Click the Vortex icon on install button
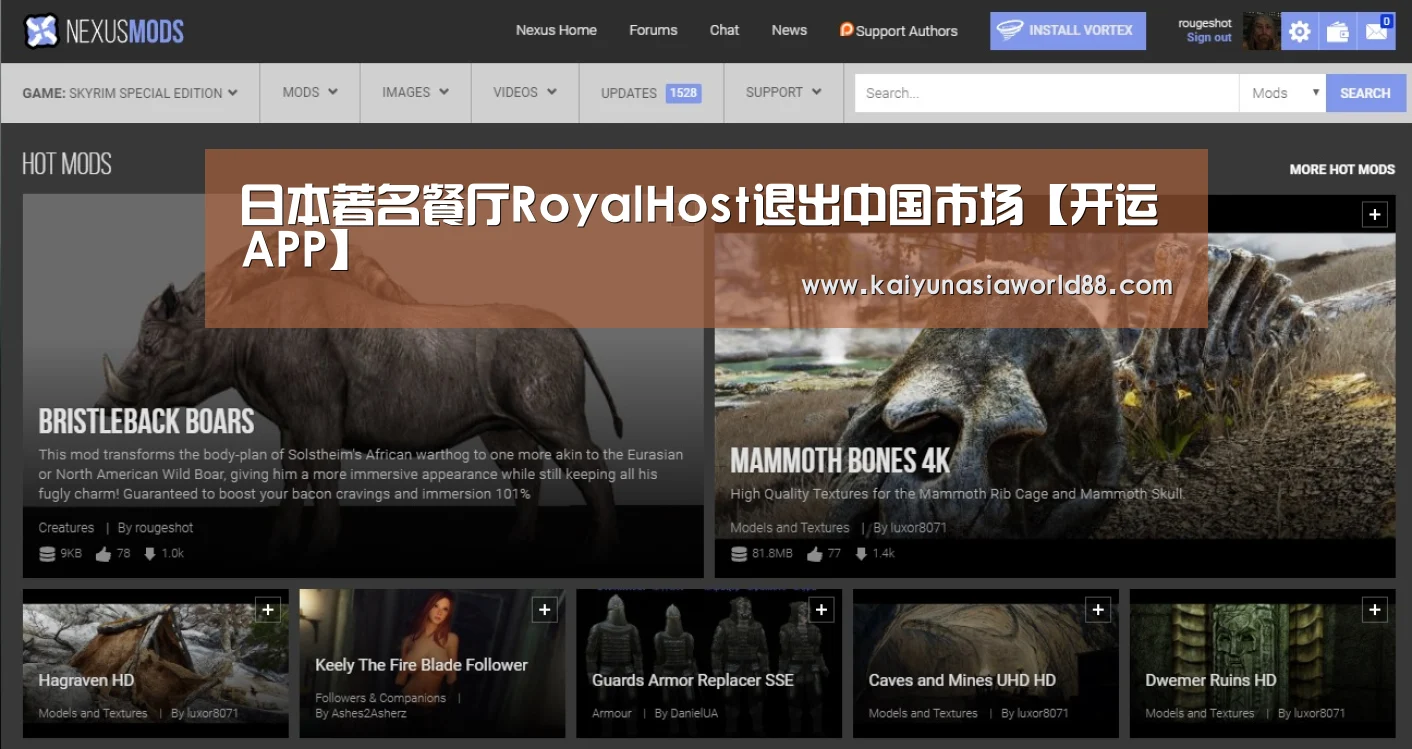 (x=1010, y=30)
